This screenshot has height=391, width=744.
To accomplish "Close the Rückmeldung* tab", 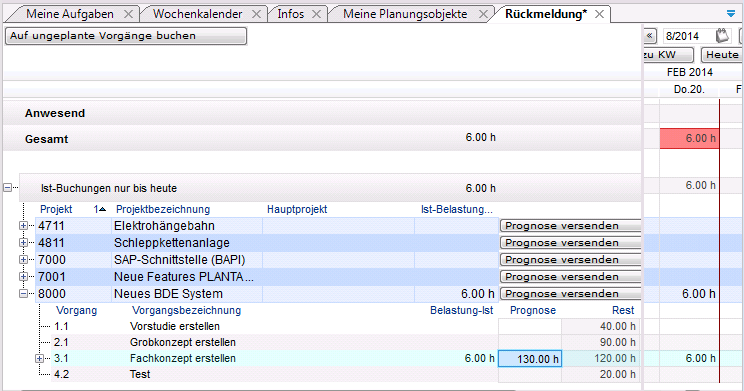I will tap(600, 14).
